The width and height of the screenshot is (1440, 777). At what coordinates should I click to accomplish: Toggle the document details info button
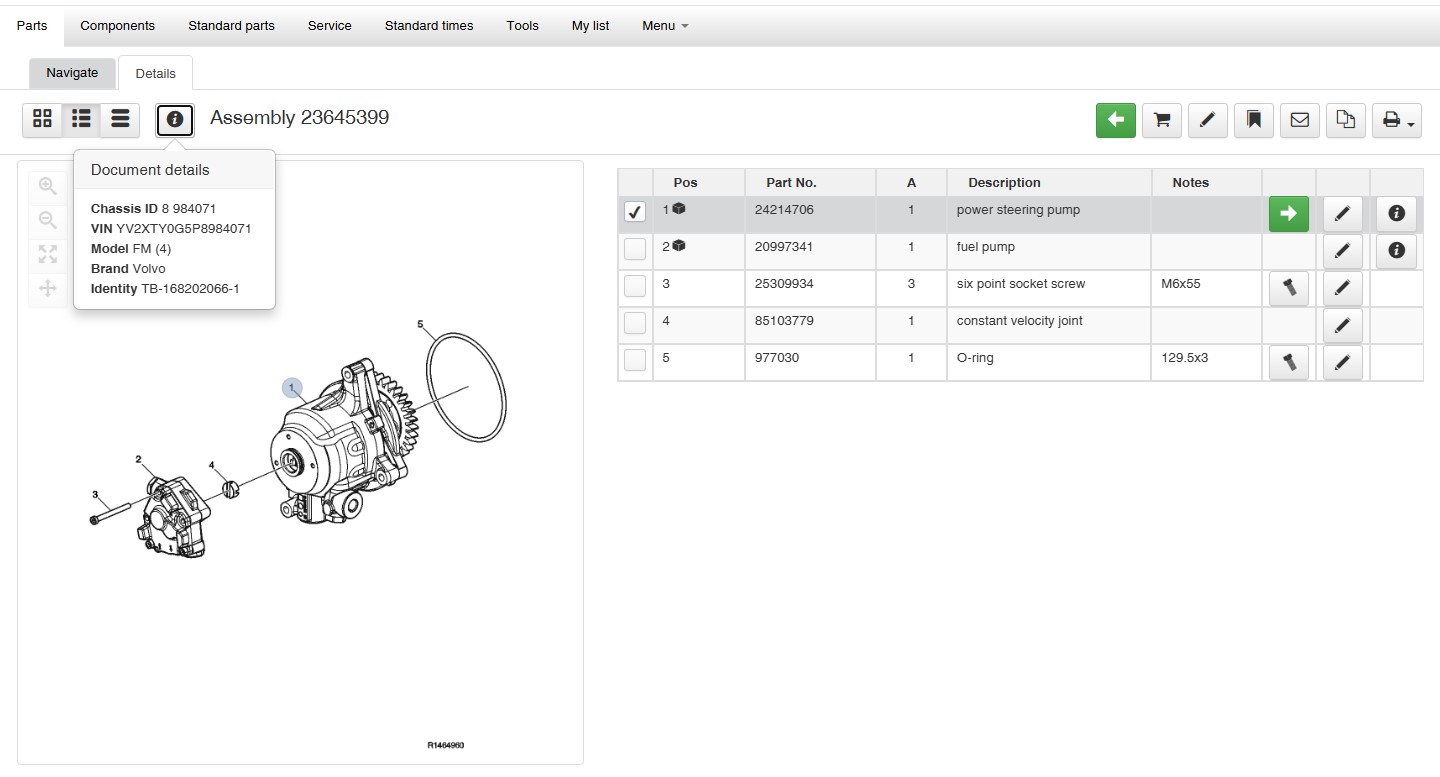[175, 120]
